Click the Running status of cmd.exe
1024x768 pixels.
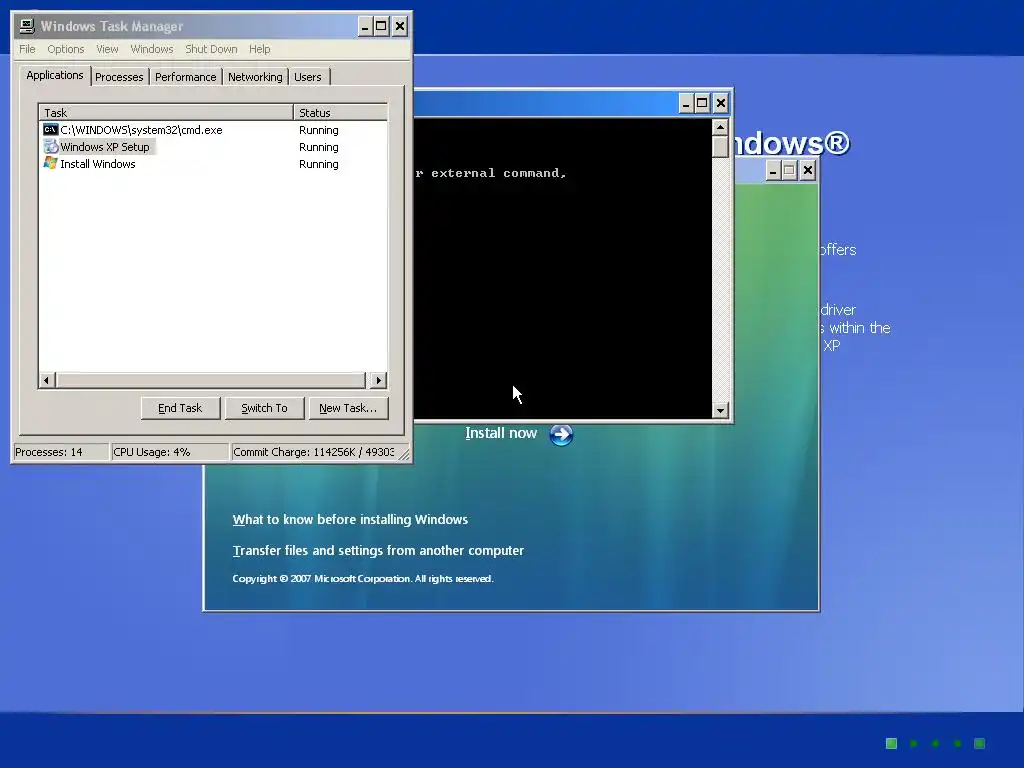tap(319, 130)
